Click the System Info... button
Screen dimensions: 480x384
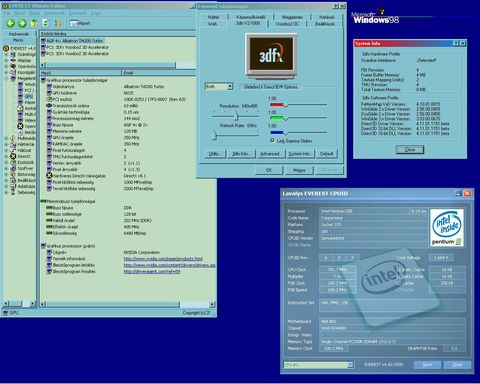pos(300,154)
